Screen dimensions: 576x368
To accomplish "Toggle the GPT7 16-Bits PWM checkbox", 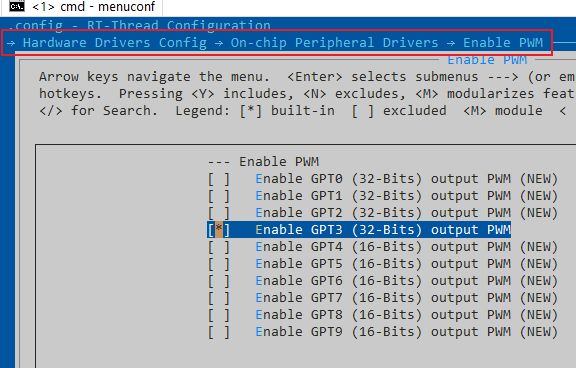I will pyautogui.click(x=219, y=298).
